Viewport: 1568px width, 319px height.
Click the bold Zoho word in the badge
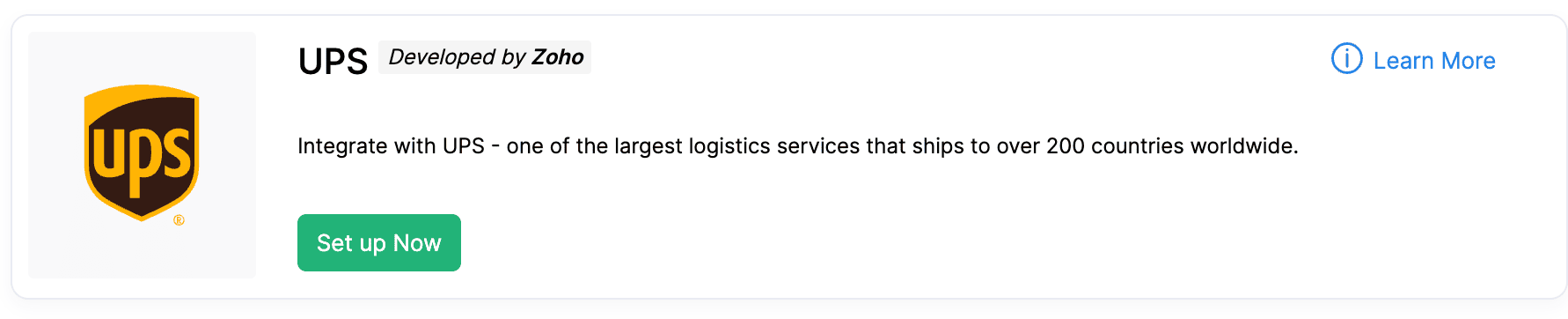click(558, 57)
